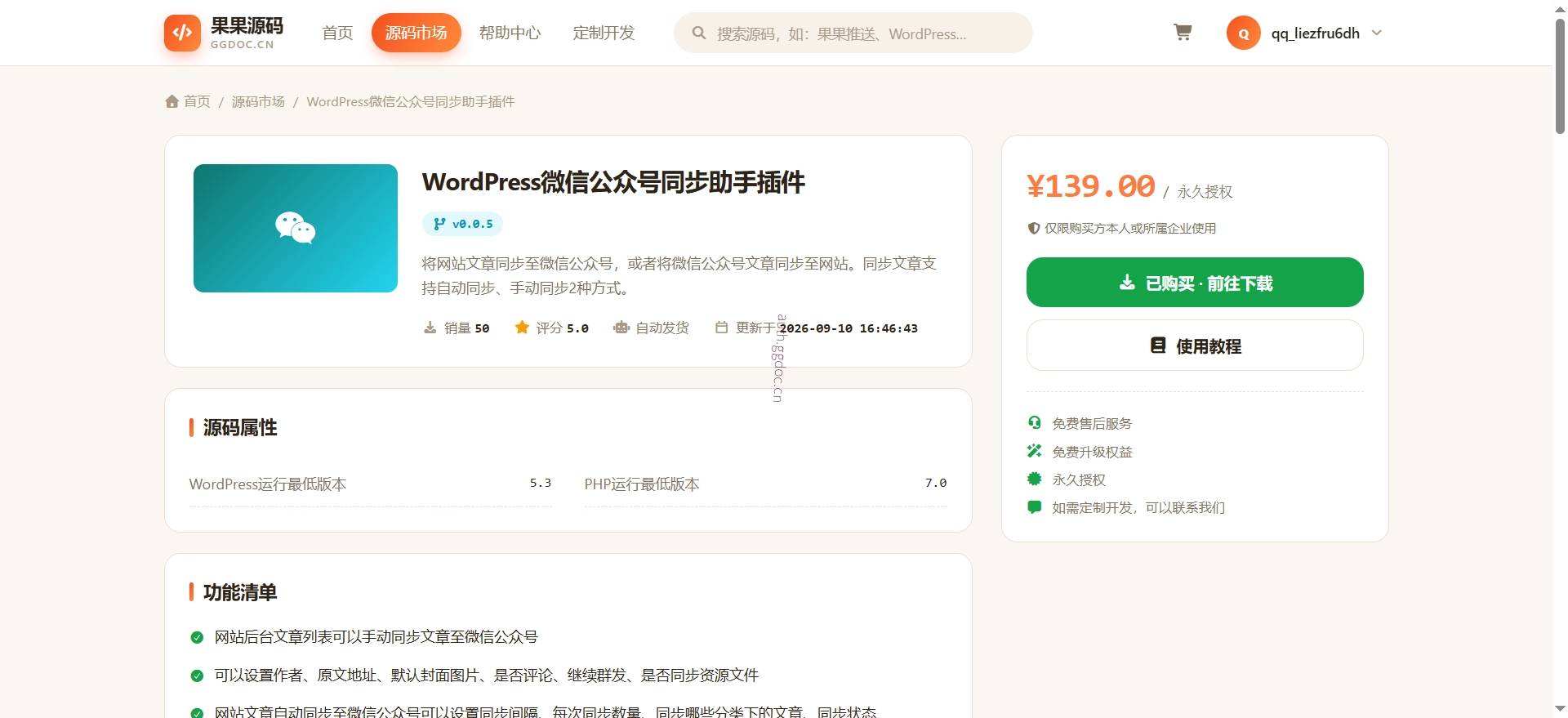Click the PHP运行最低版本 attribute row

tap(766, 484)
